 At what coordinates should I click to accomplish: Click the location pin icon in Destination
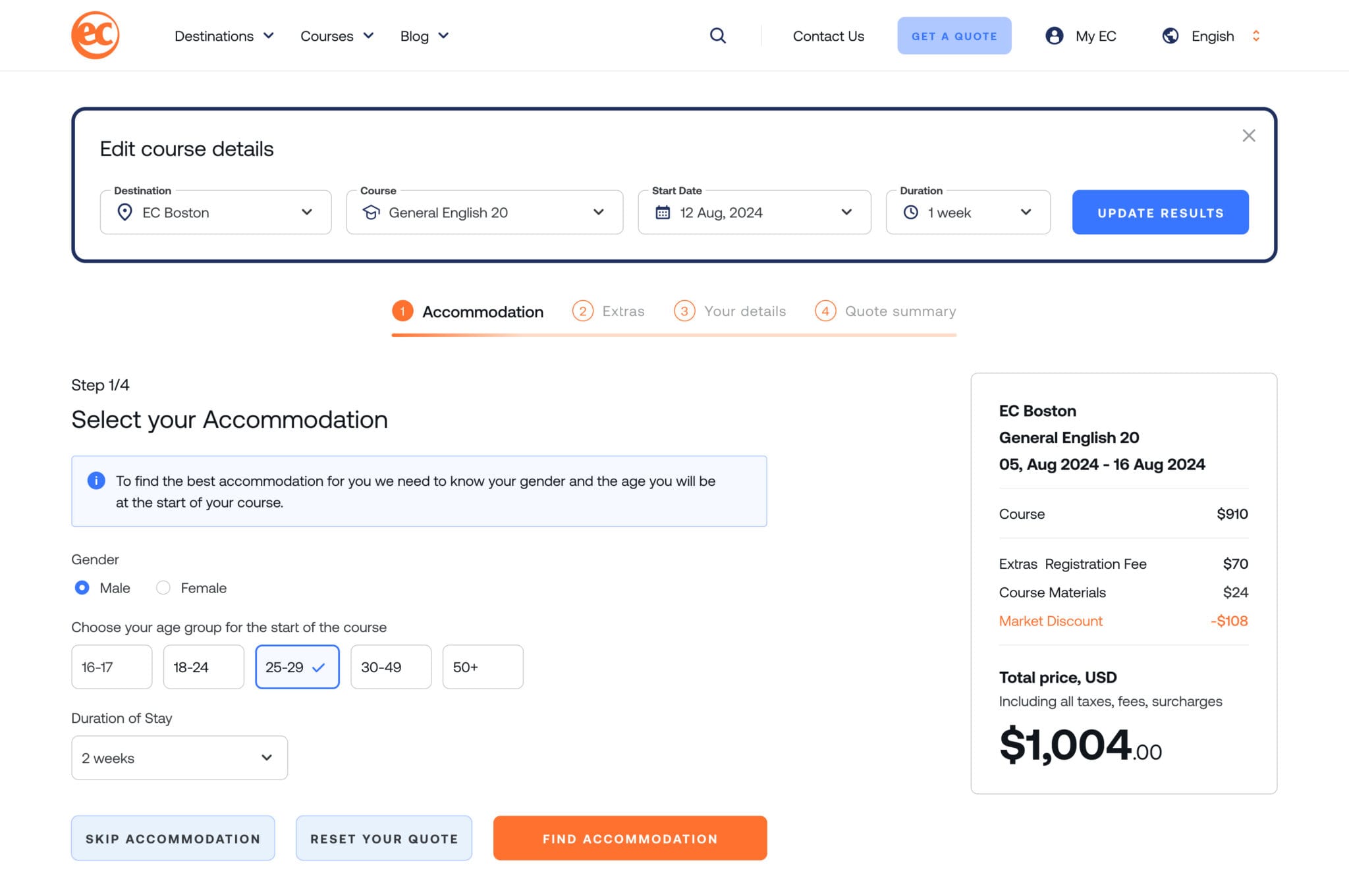click(124, 212)
